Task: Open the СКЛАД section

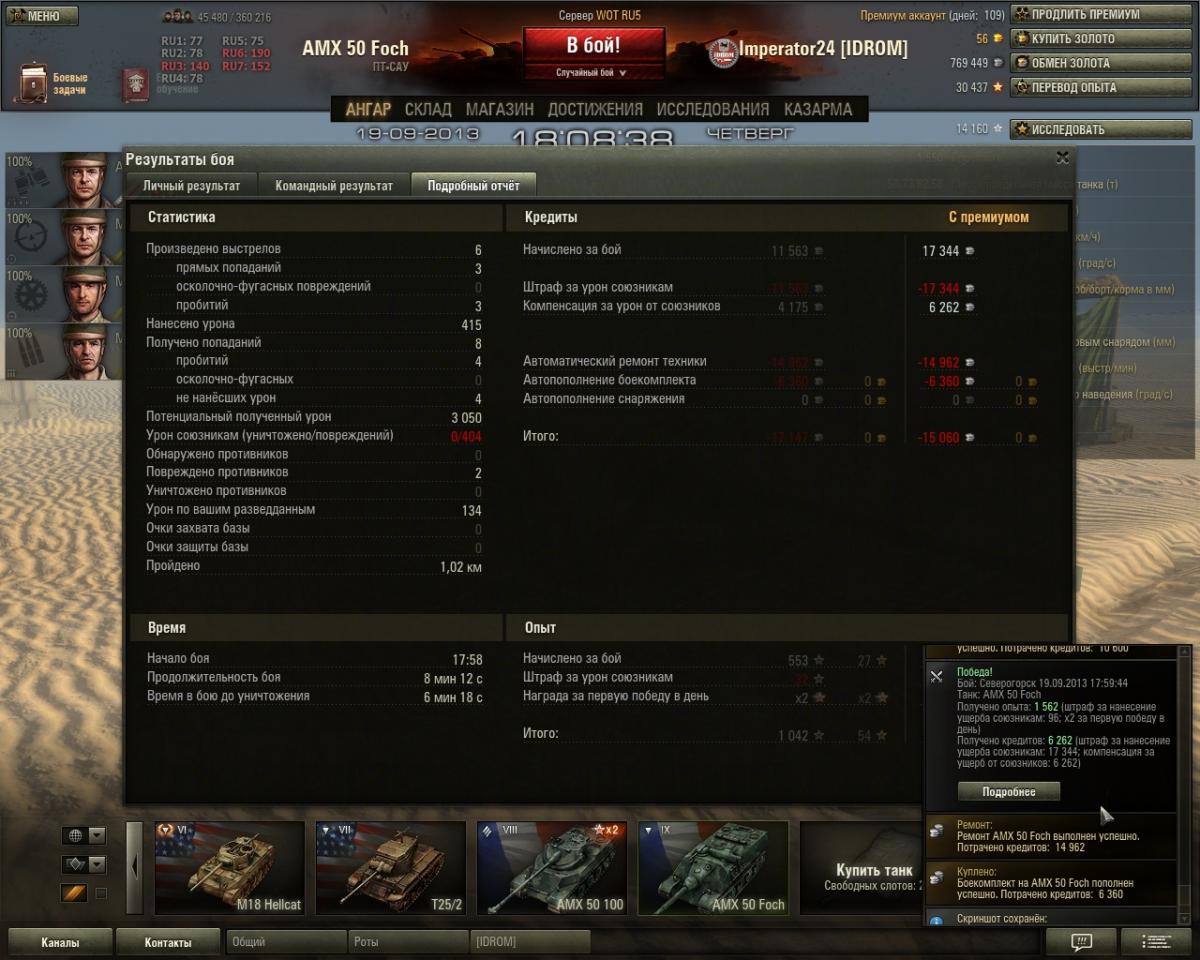Action: (428, 110)
